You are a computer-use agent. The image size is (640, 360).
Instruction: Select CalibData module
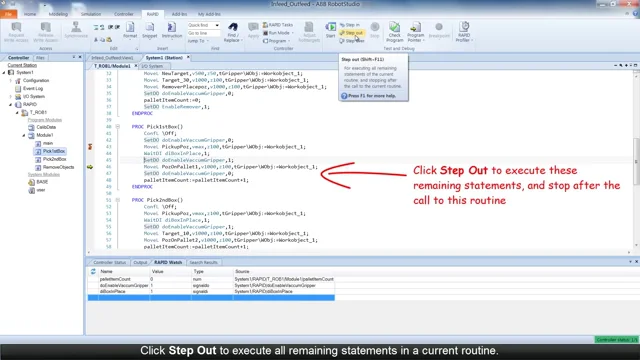[46, 127]
